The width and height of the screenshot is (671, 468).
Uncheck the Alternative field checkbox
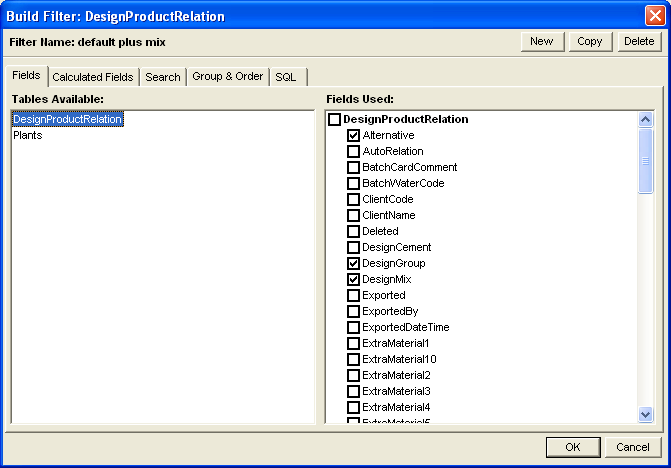point(353,135)
